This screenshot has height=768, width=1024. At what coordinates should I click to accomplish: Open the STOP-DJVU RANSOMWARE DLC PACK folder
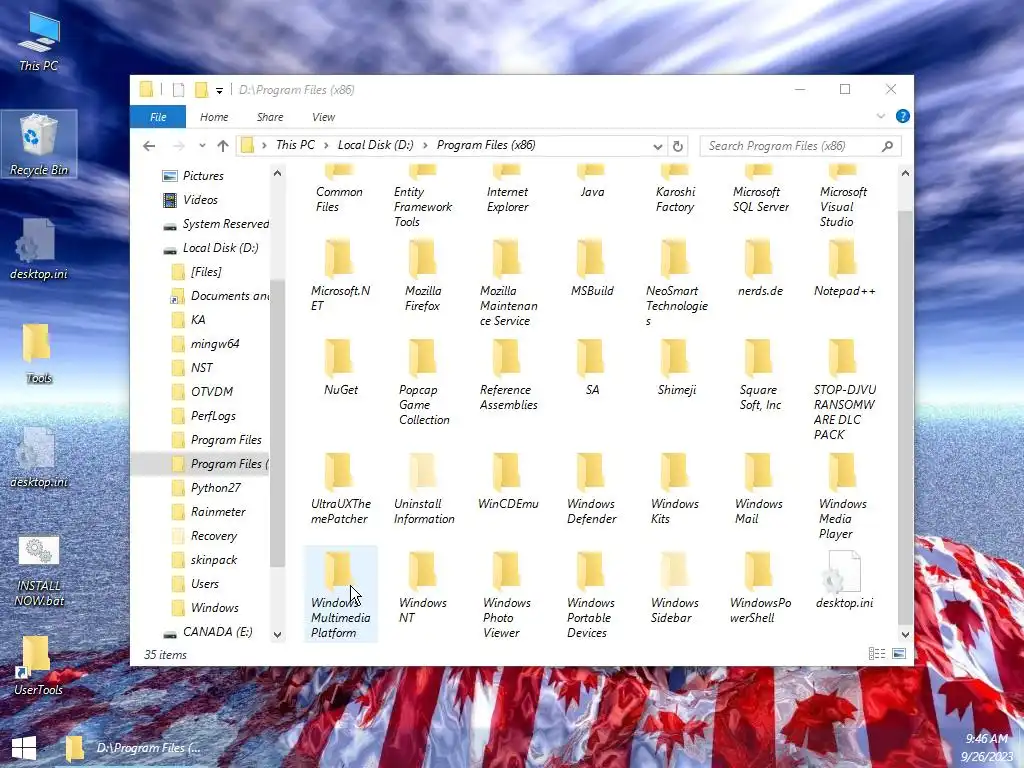coord(843,390)
